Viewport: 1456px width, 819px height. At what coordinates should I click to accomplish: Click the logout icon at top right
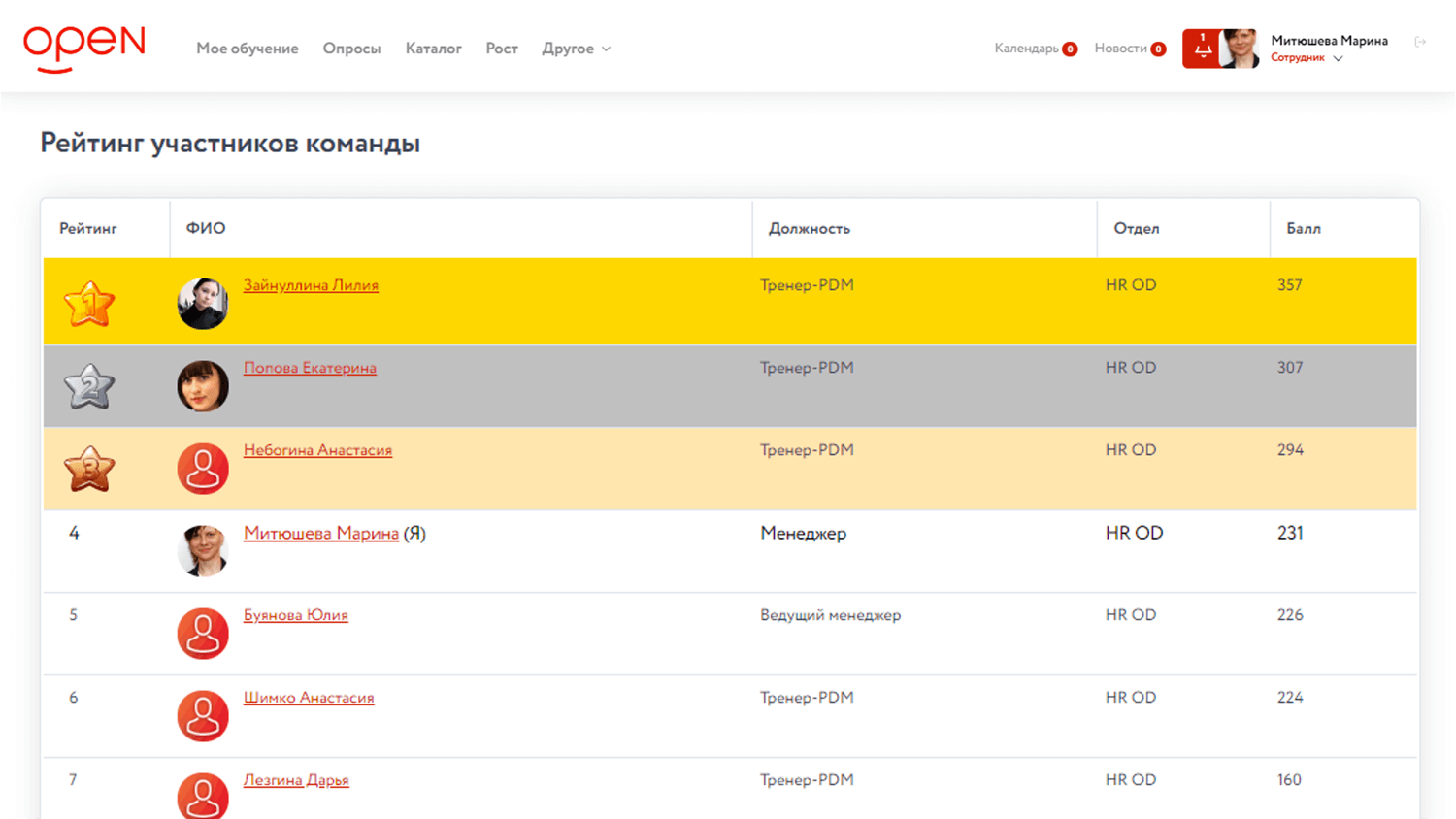(1420, 42)
